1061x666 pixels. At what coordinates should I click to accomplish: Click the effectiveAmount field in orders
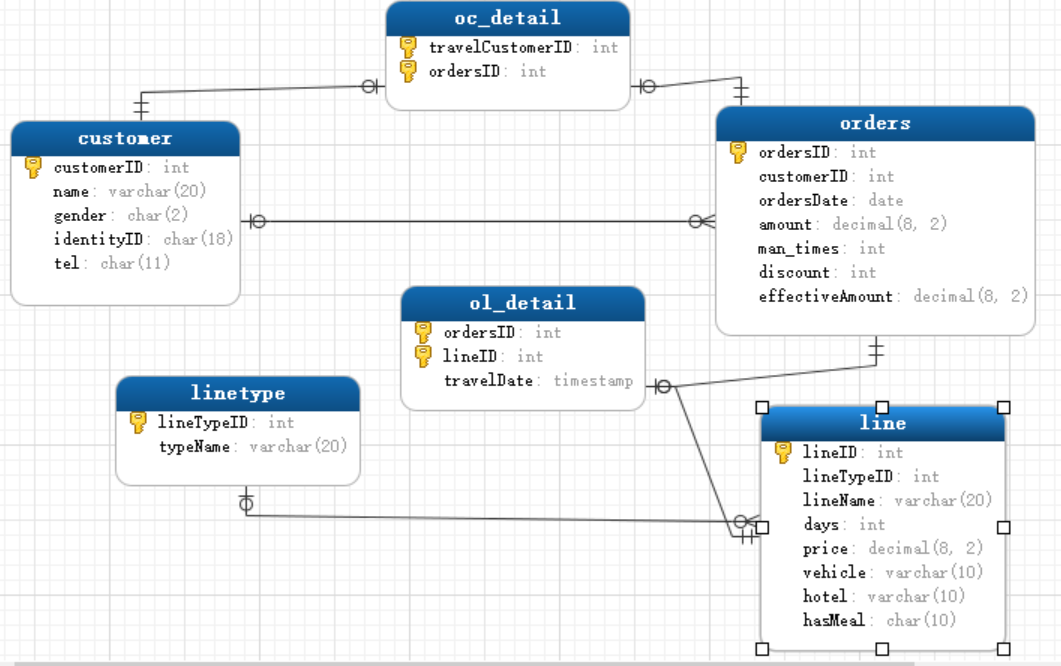pos(893,296)
